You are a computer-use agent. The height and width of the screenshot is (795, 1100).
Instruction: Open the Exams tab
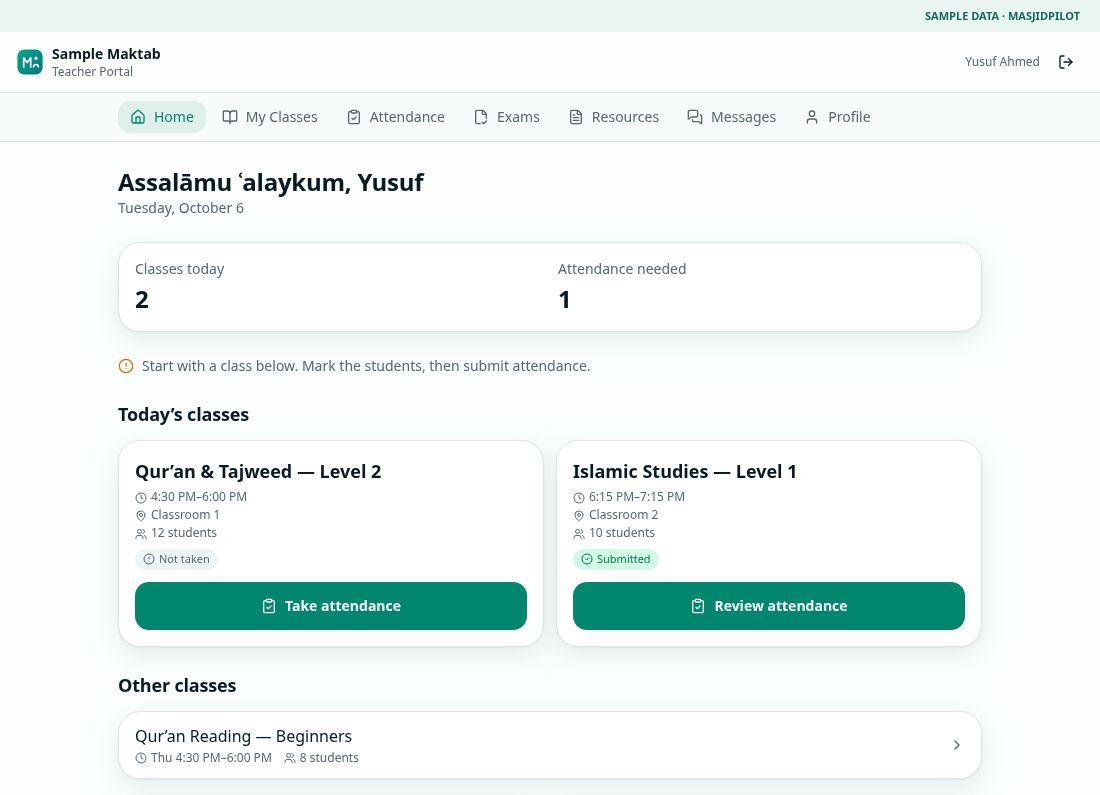click(x=507, y=117)
